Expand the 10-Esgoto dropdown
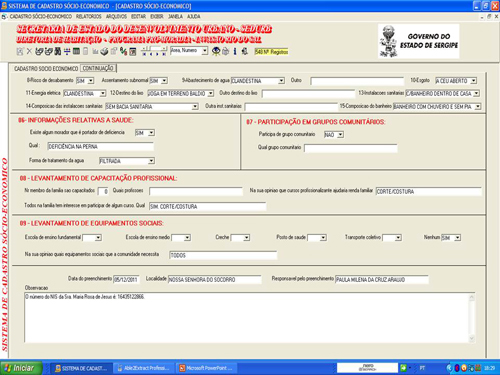This screenshot has width=500, height=375. tap(474, 81)
